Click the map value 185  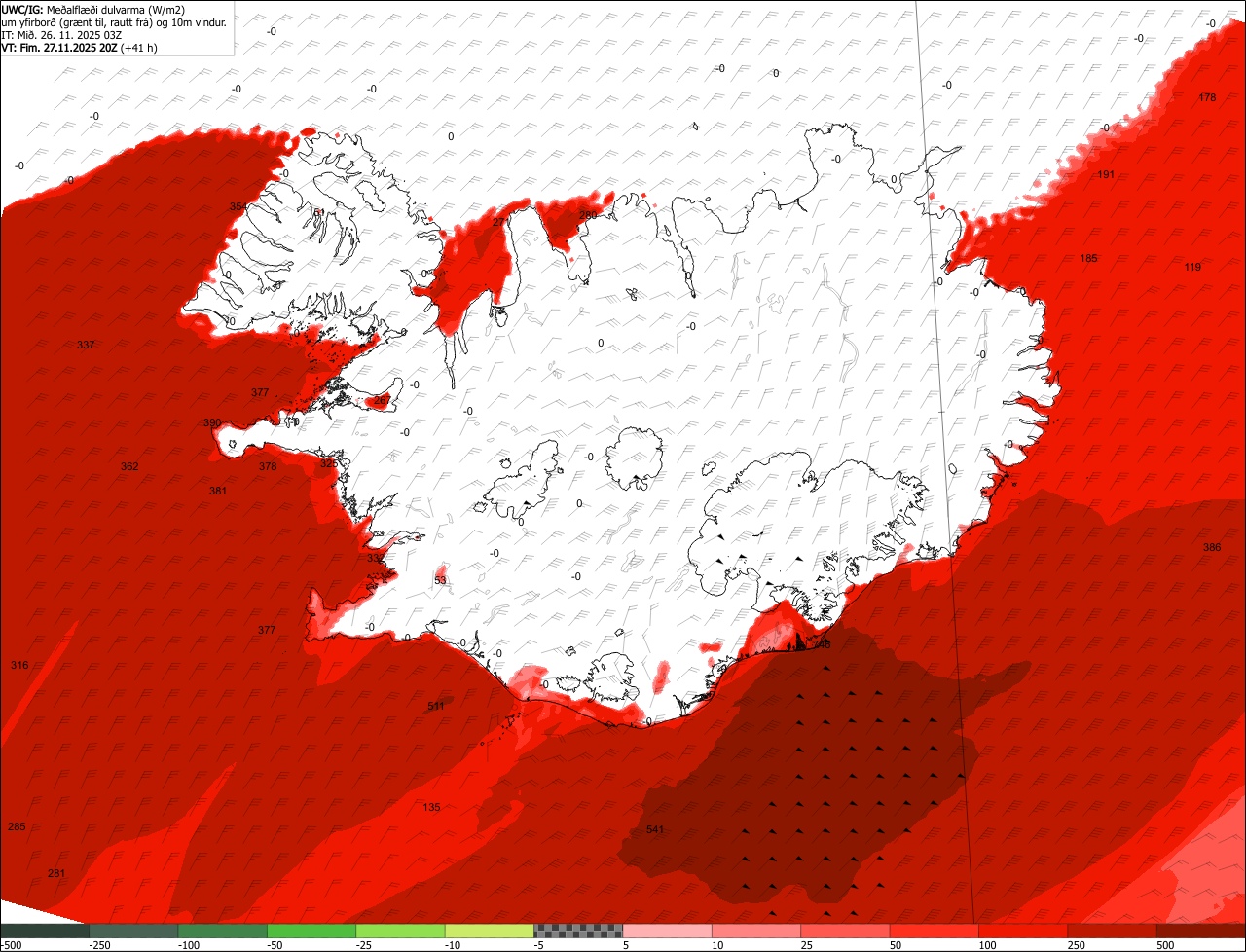point(1088,258)
